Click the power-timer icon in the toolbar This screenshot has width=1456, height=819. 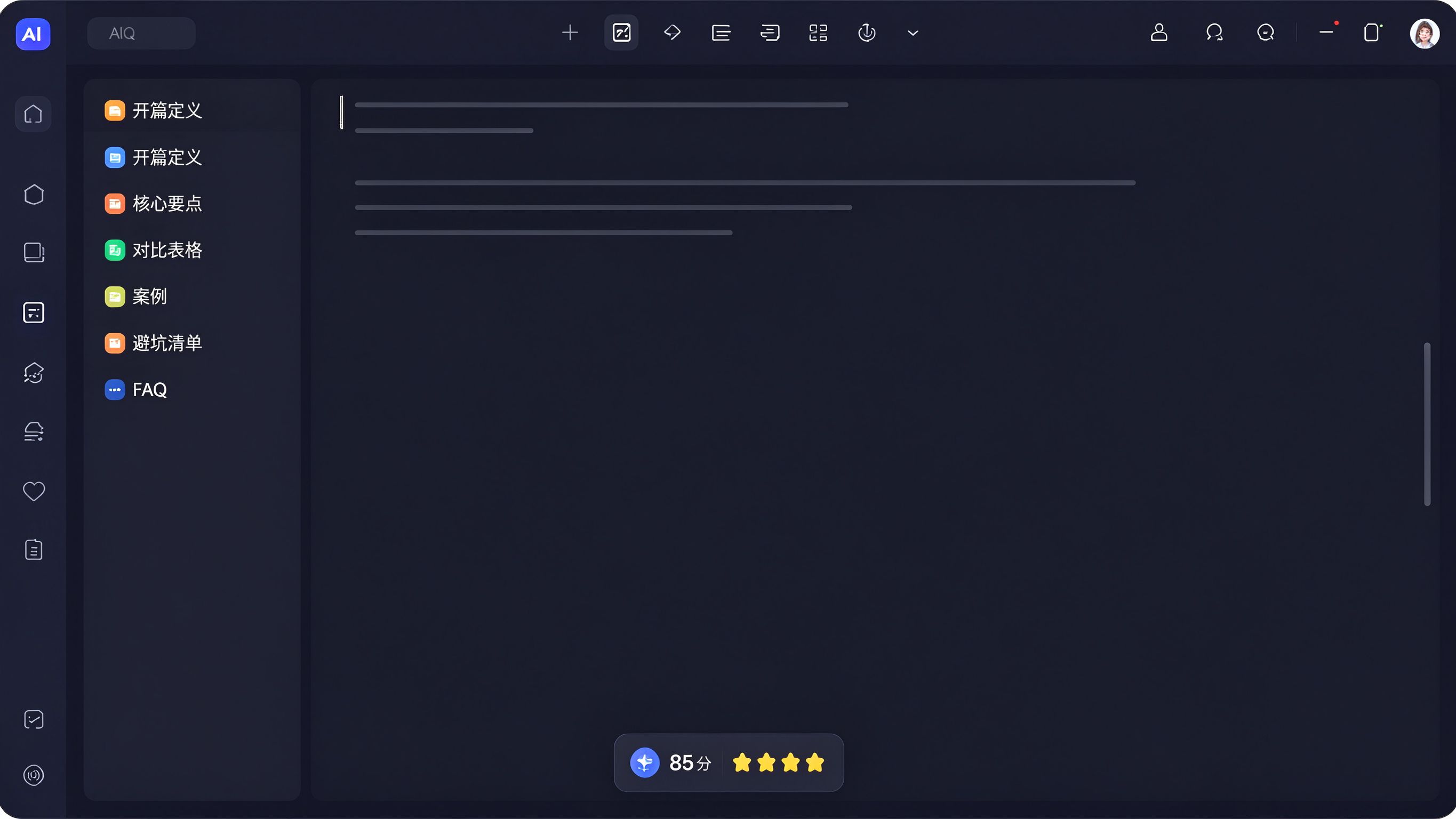coord(867,33)
